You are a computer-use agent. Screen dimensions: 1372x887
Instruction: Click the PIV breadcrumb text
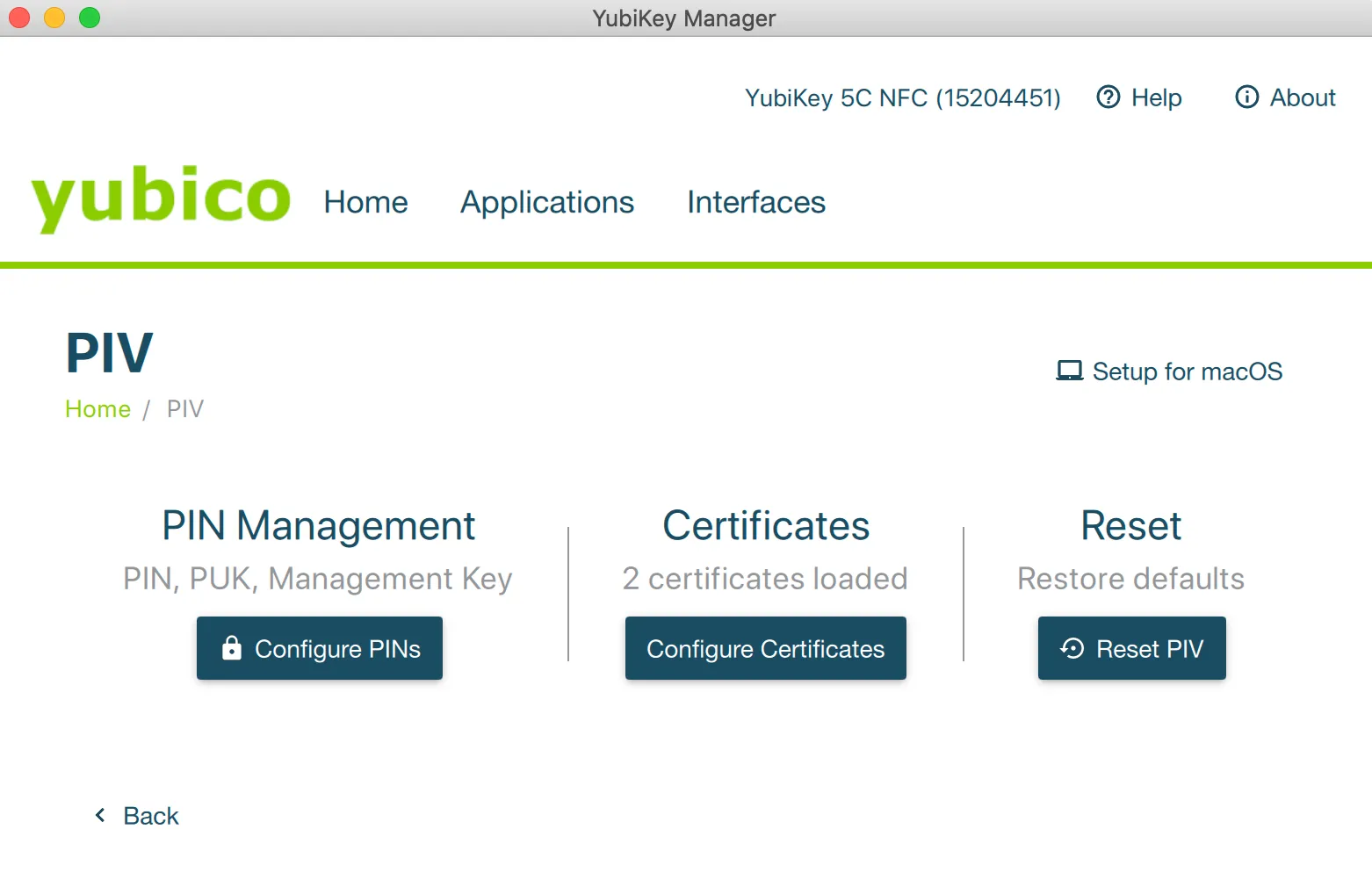click(x=184, y=409)
